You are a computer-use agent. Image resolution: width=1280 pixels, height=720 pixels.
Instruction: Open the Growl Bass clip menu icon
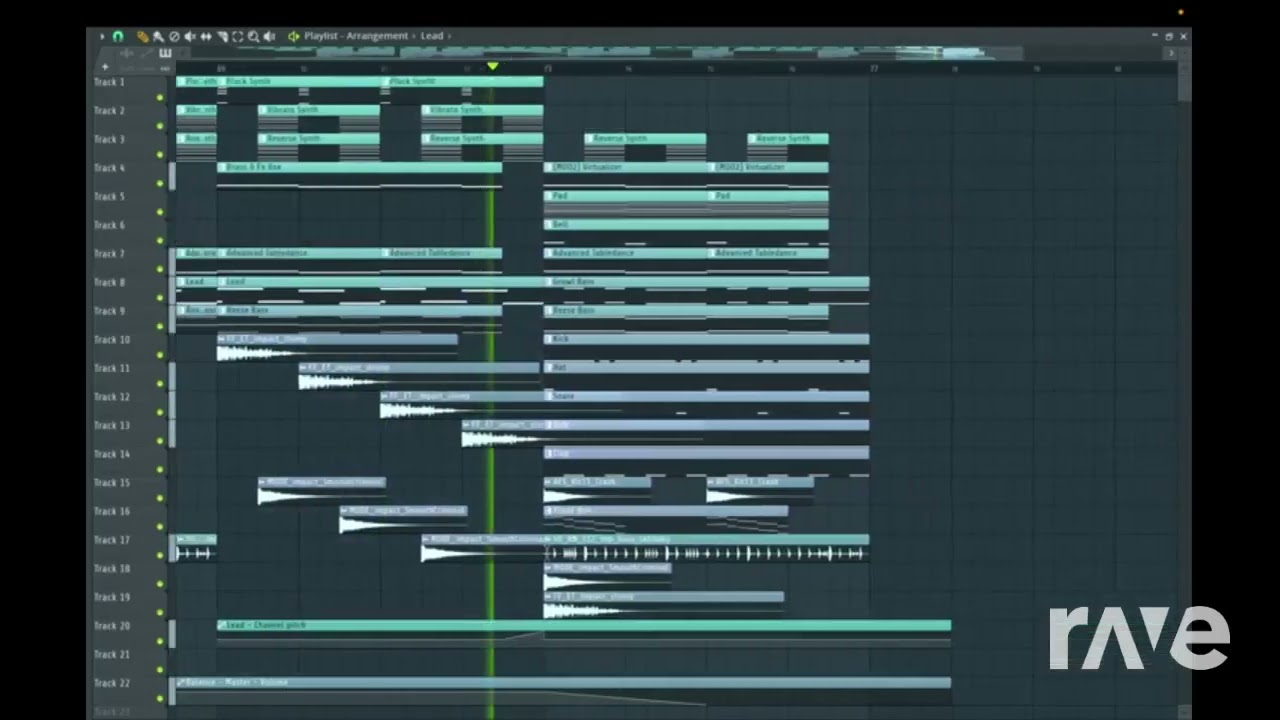[549, 282]
